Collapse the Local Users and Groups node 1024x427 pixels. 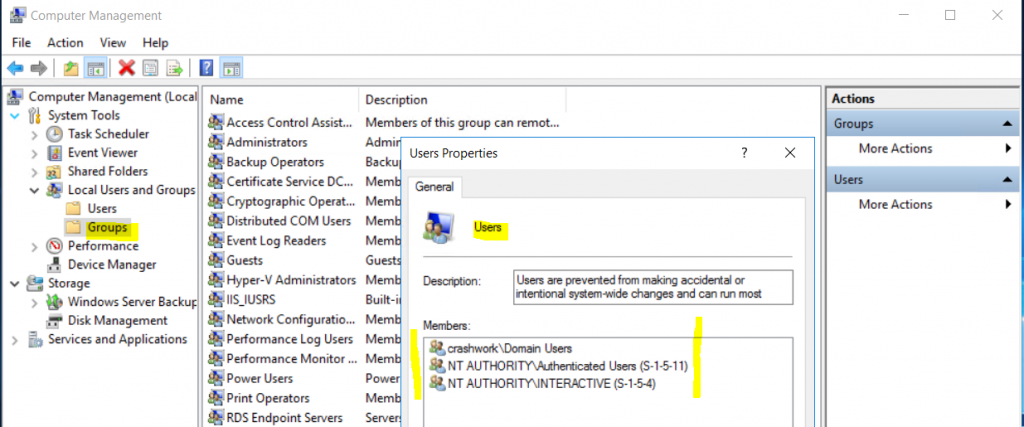[x=35, y=191]
